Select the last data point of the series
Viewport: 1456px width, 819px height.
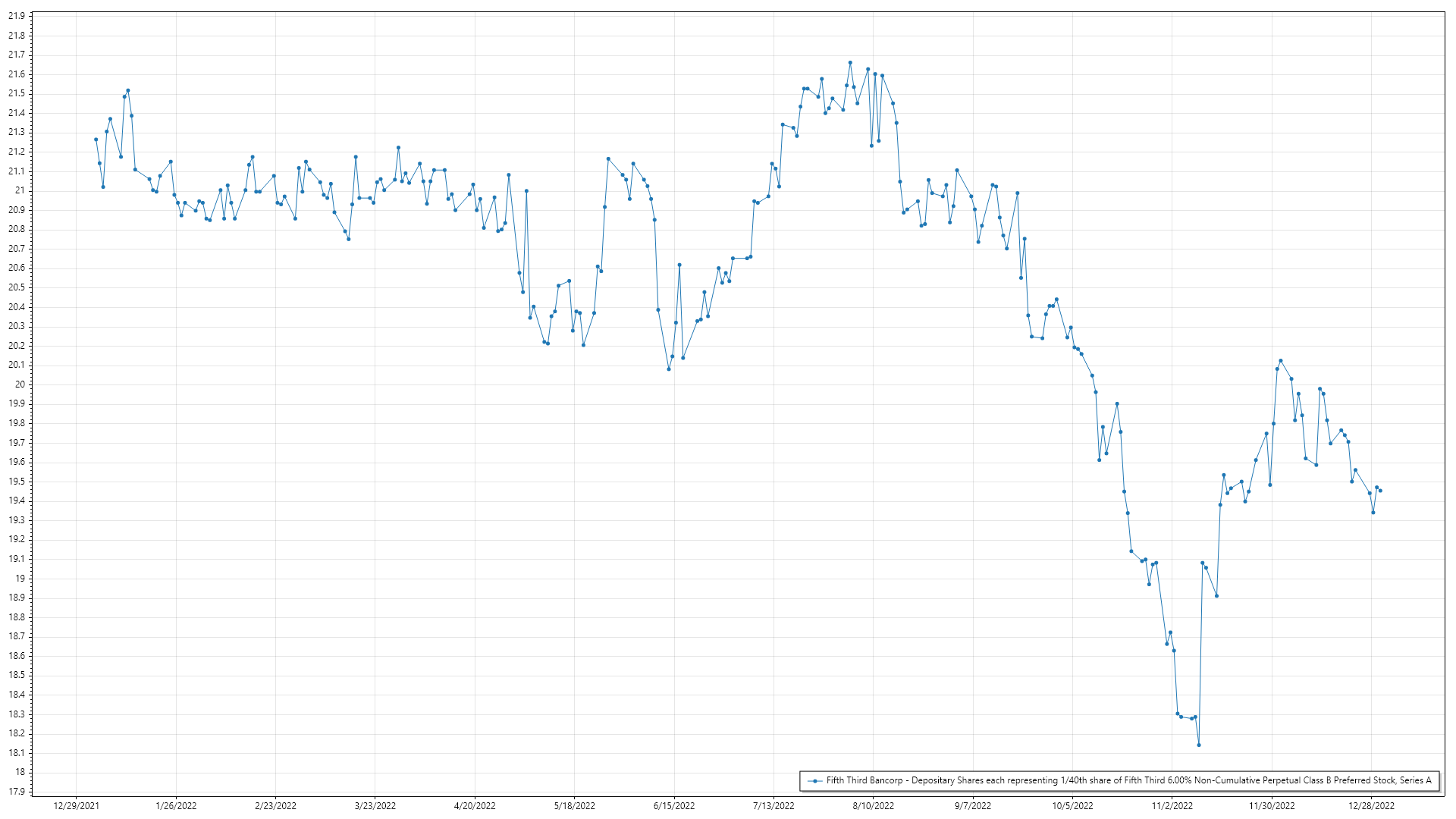(x=1380, y=491)
